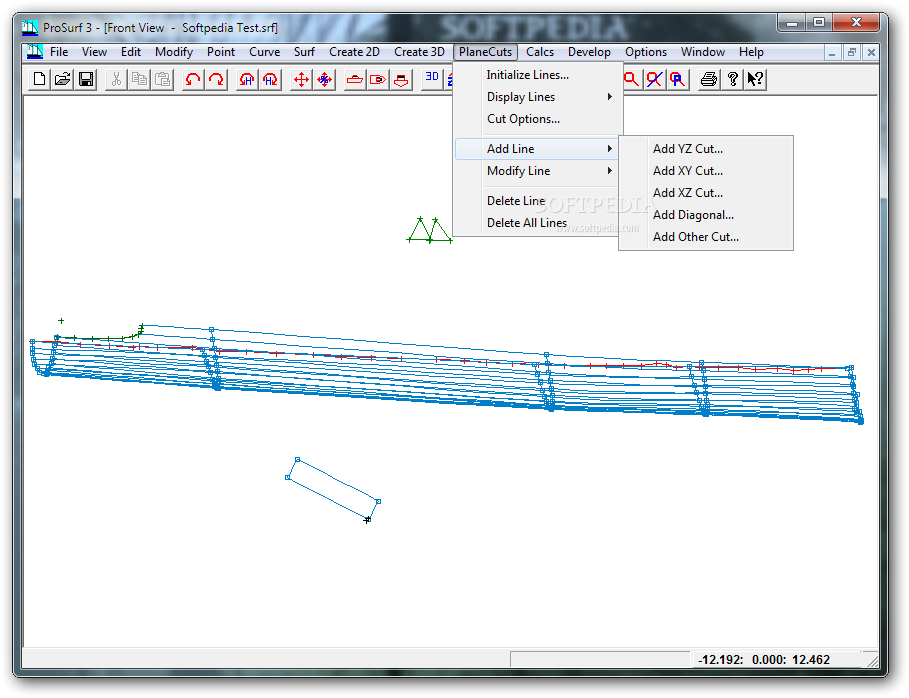Screen dimensions: 909x698
Task: Click the red Undo arrow icon
Action: [x=192, y=79]
